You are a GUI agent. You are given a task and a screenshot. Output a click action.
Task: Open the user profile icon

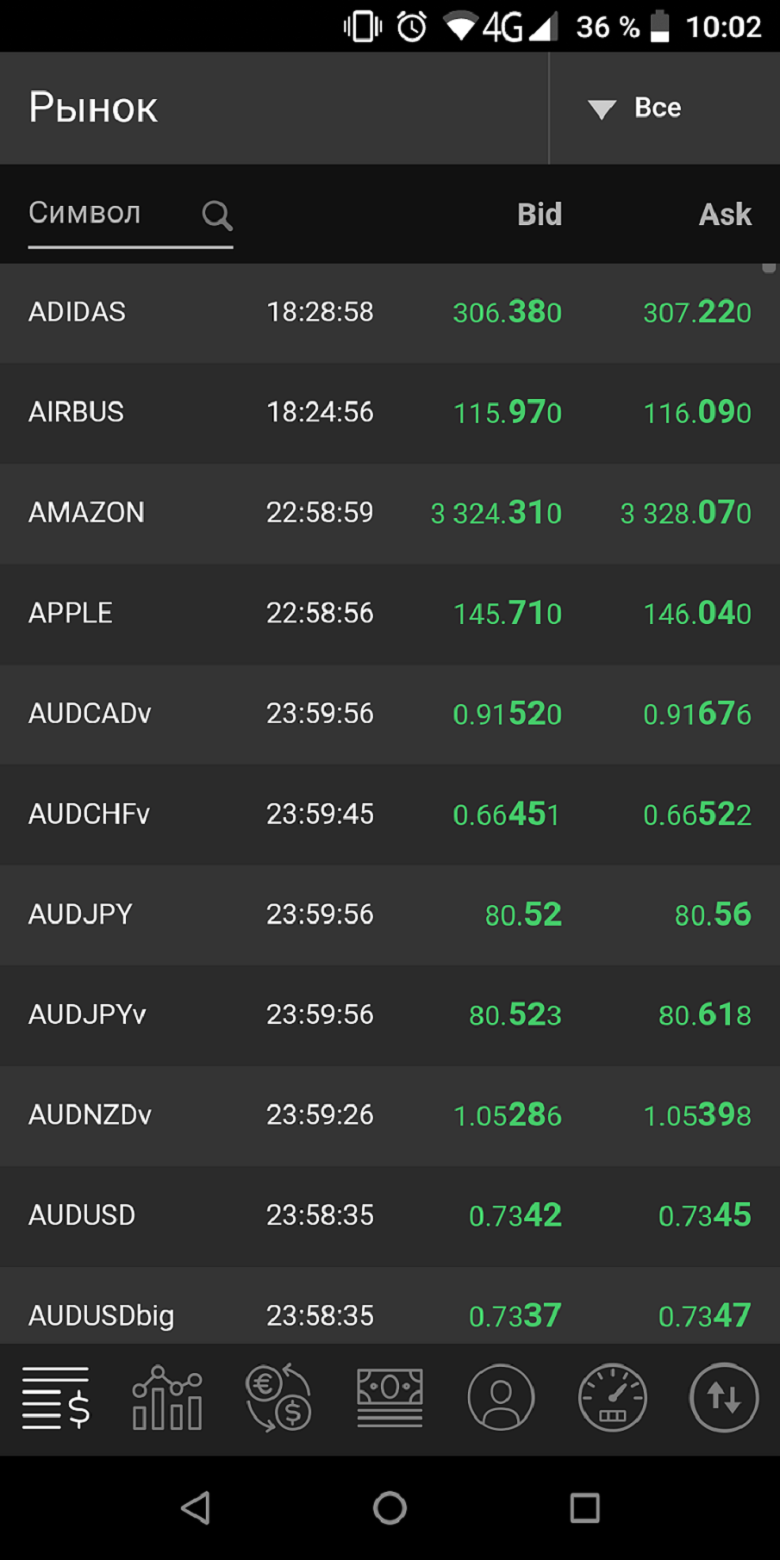point(501,1397)
